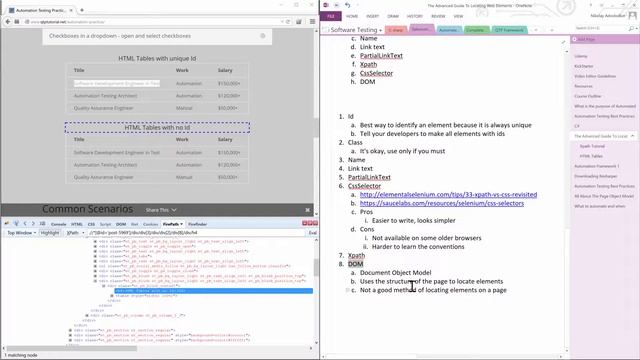
Task: Click the Firebug command line toggle icon
Action: (x=42, y=224)
